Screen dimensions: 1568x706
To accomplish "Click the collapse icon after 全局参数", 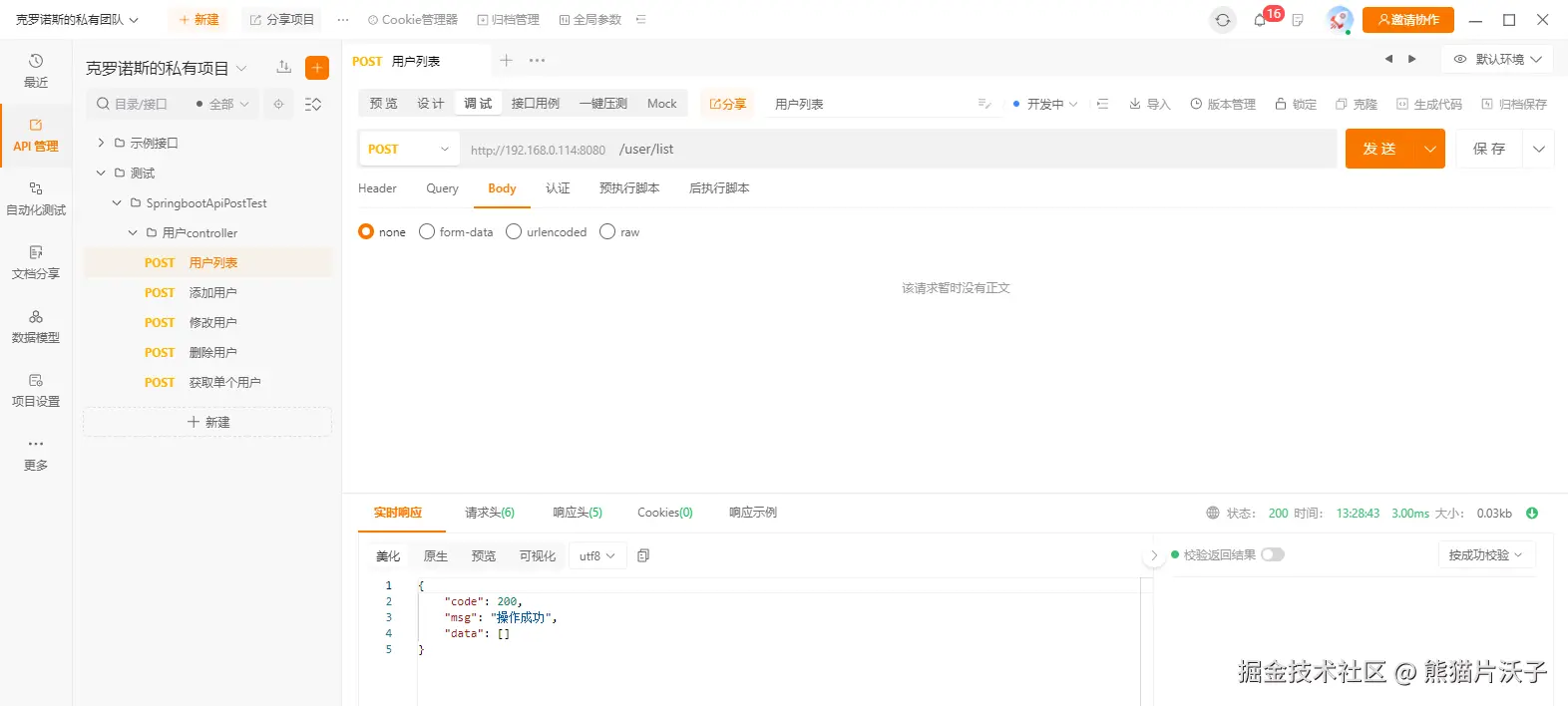I will click(x=640, y=20).
